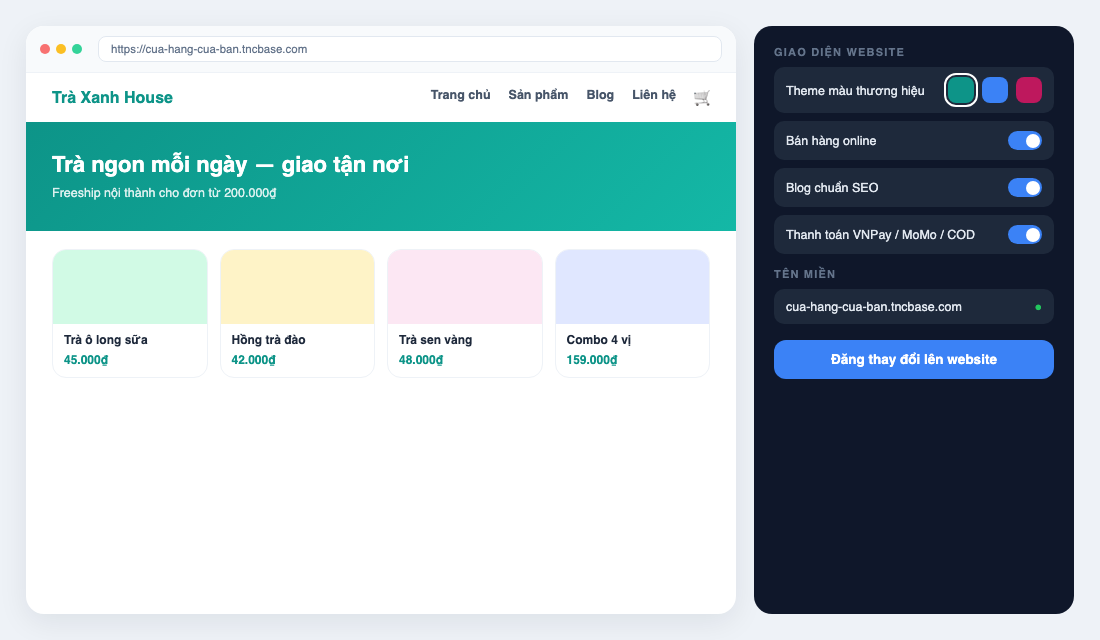The height and width of the screenshot is (640, 1100).
Task: Open the Trà ô long sữa product image
Action: [x=130, y=287]
